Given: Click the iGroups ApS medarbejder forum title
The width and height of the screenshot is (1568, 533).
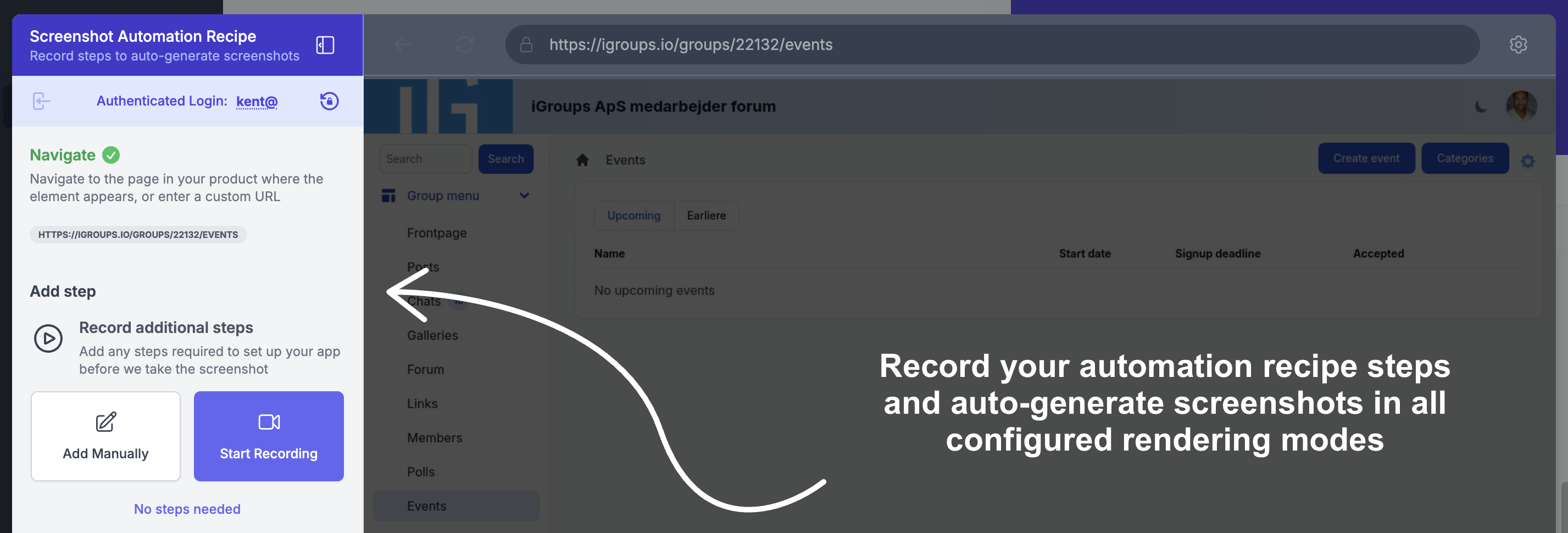Looking at the screenshot, I should point(653,106).
